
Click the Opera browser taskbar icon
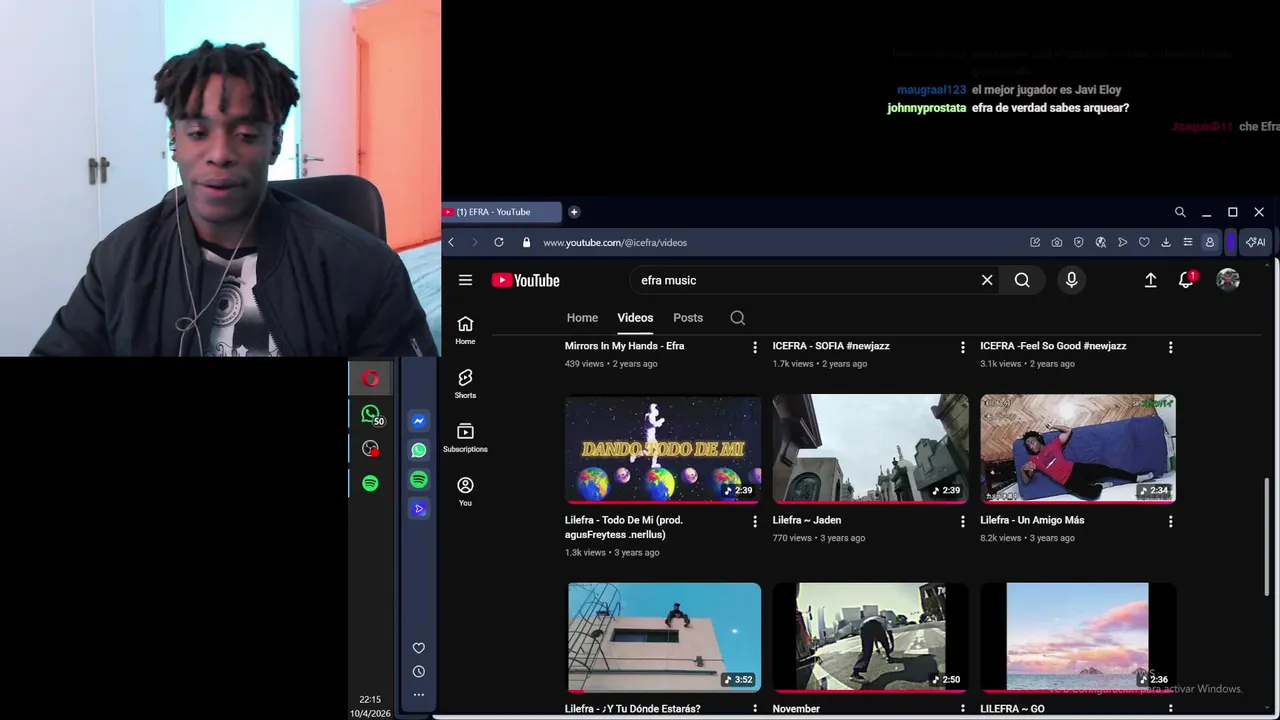coord(370,378)
